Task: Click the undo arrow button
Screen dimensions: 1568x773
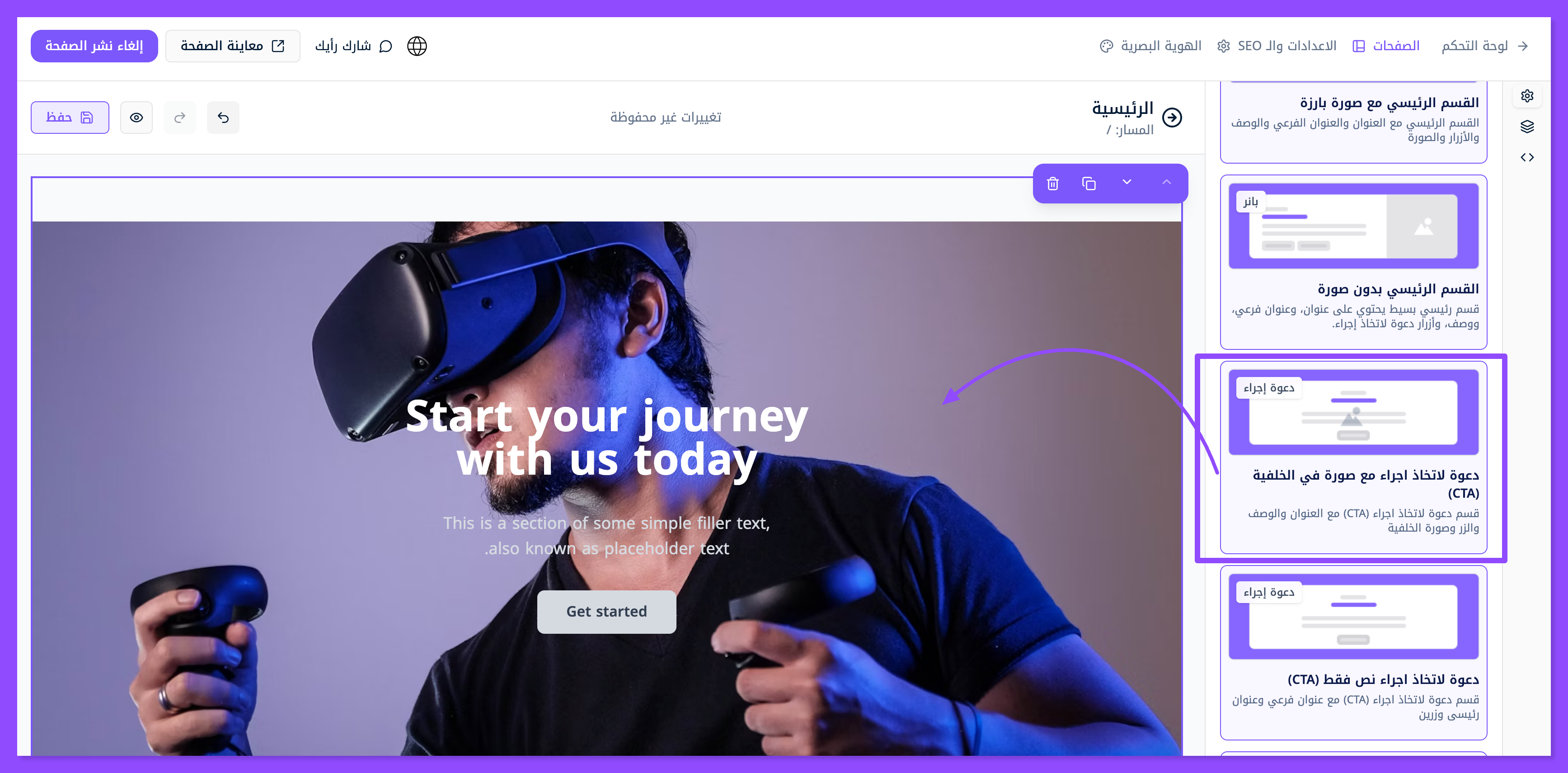Action: (223, 118)
